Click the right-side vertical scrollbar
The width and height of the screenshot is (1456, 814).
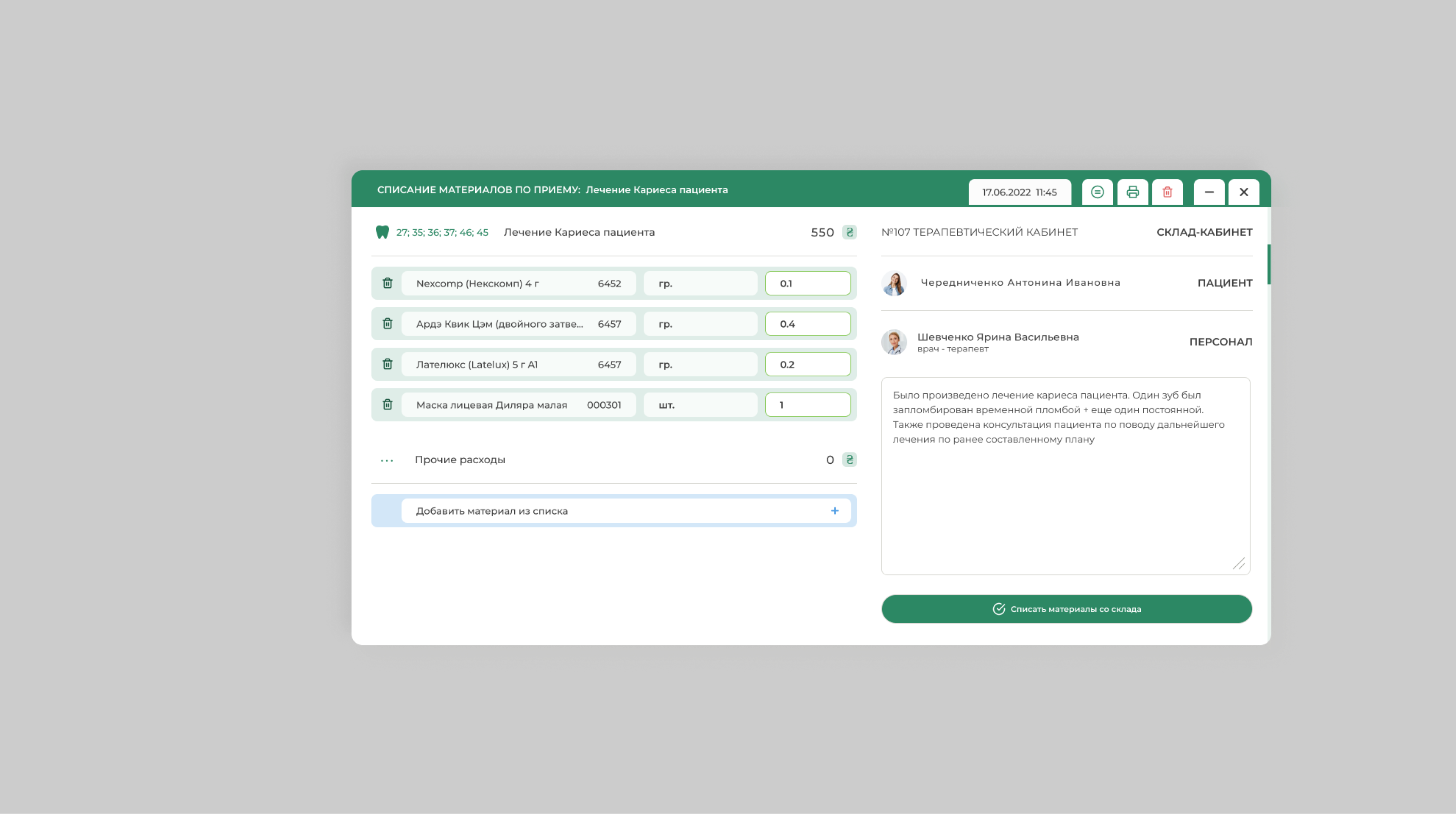point(1269,265)
